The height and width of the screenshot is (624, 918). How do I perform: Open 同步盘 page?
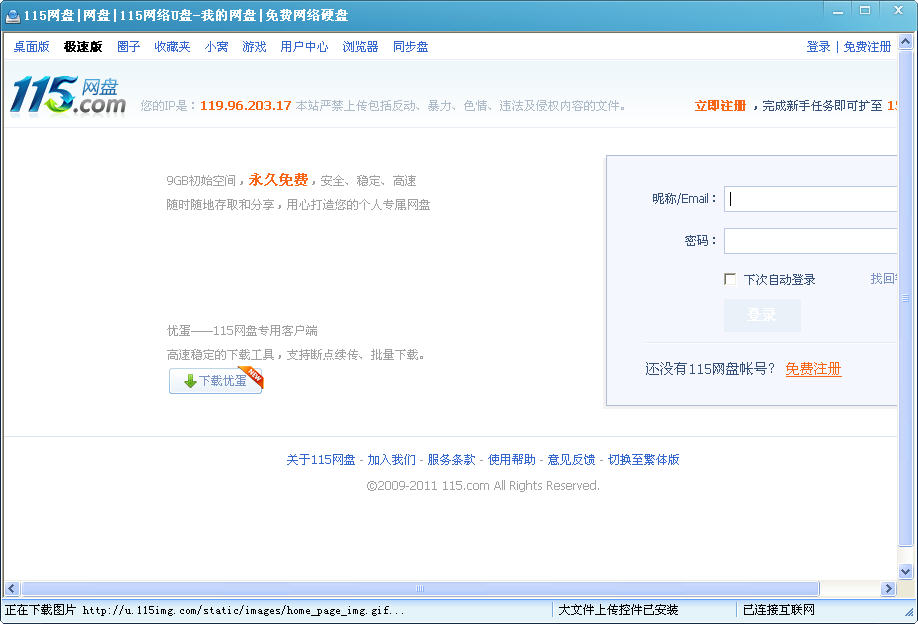click(410, 47)
